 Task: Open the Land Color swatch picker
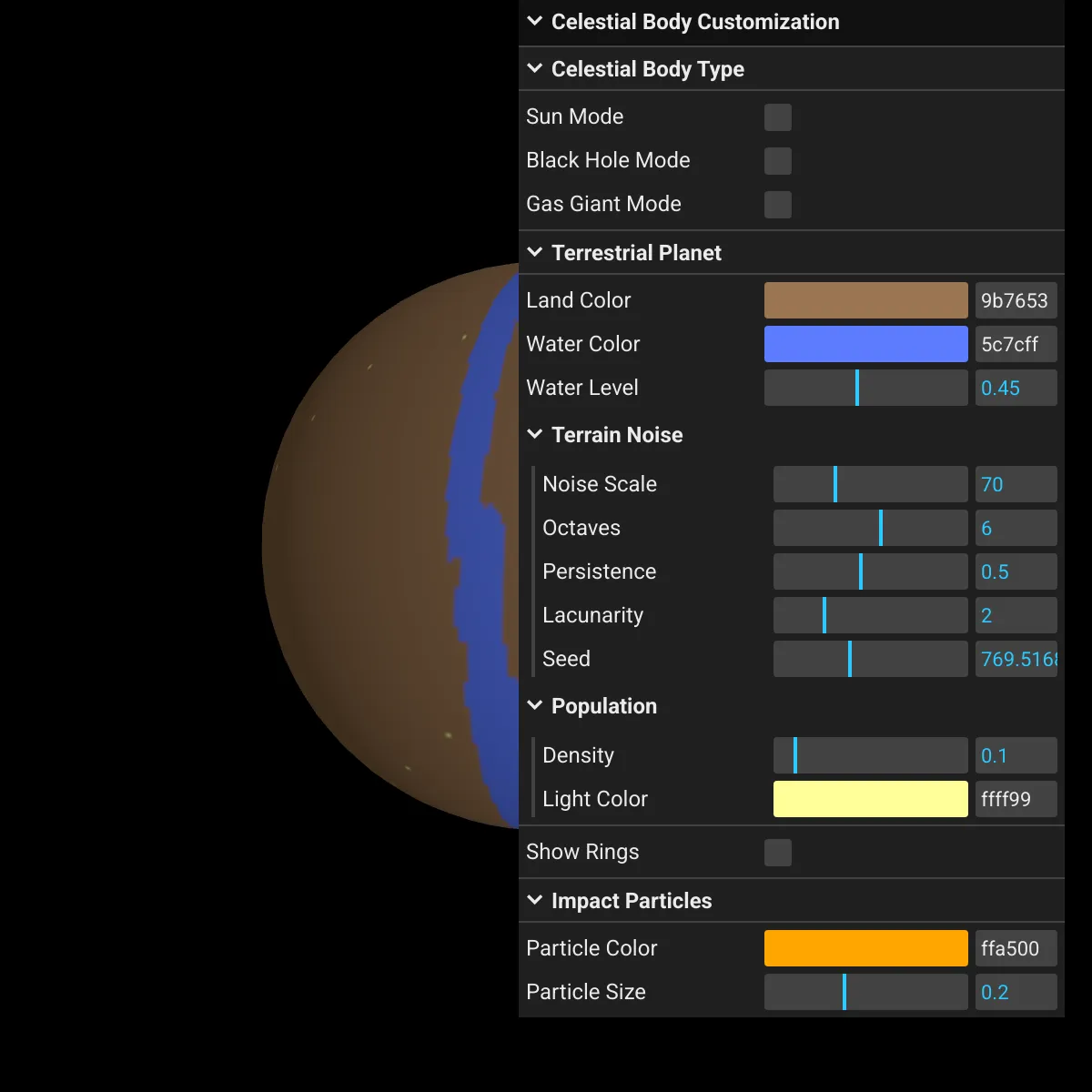(x=866, y=300)
